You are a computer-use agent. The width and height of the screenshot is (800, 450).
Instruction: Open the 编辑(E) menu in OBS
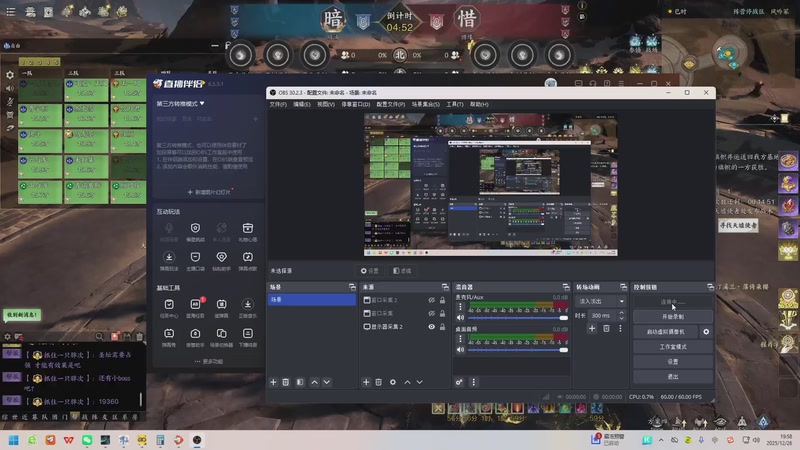[x=302, y=104]
